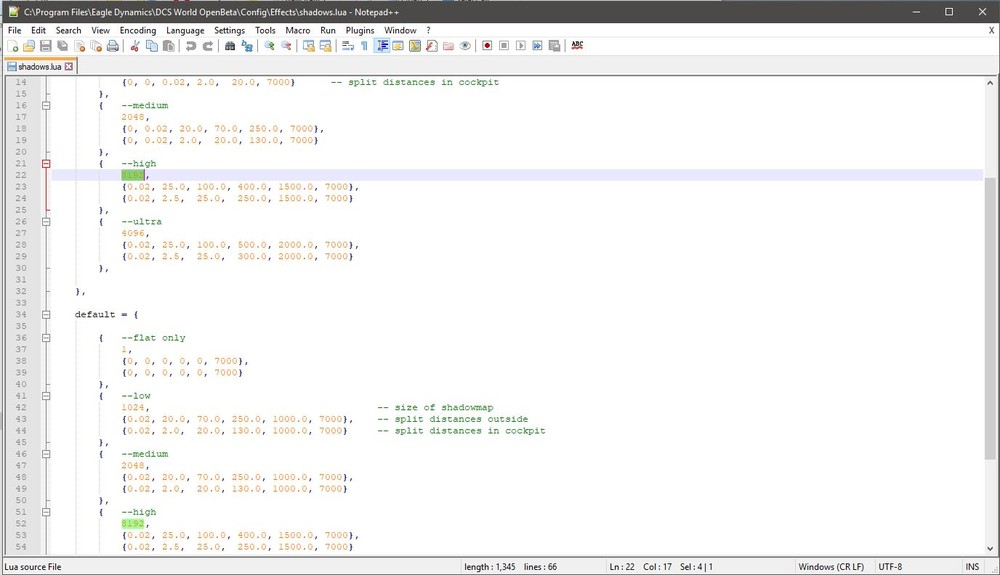This screenshot has width=1000, height=575.
Task: Select the shadows.lua tab
Action: click(39, 67)
